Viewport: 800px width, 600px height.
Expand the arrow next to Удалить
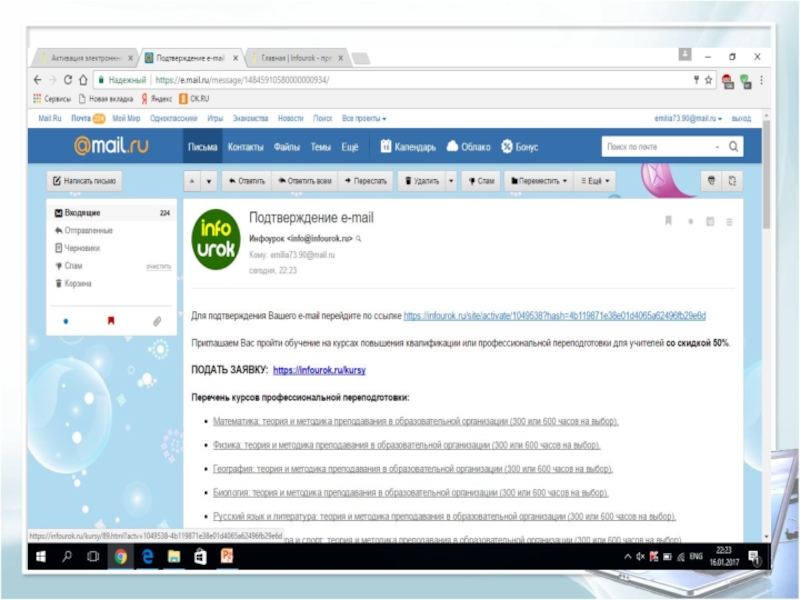click(451, 181)
